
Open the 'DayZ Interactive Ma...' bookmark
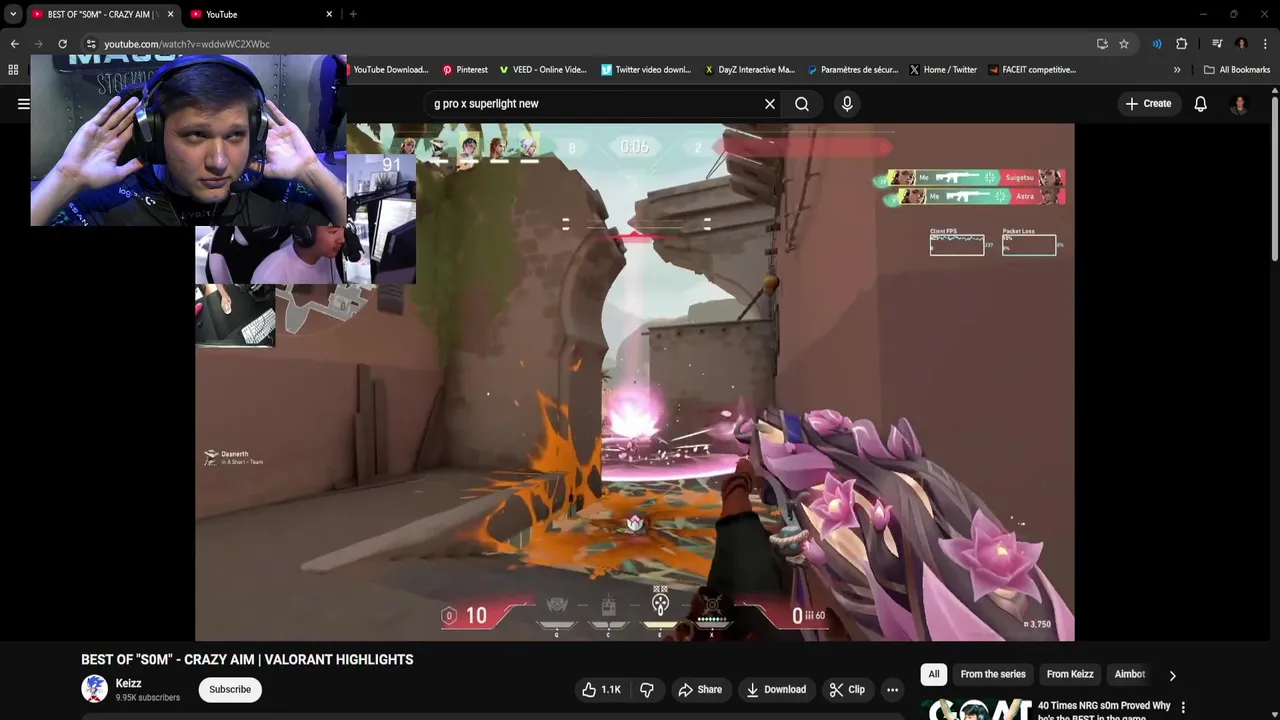click(x=750, y=70)
